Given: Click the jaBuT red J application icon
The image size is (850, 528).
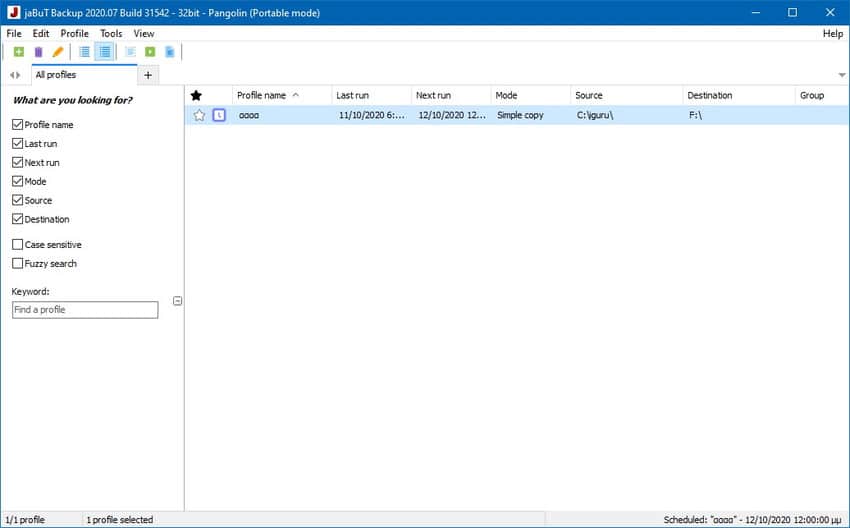Looking at the screenshot, I should 14,12.
